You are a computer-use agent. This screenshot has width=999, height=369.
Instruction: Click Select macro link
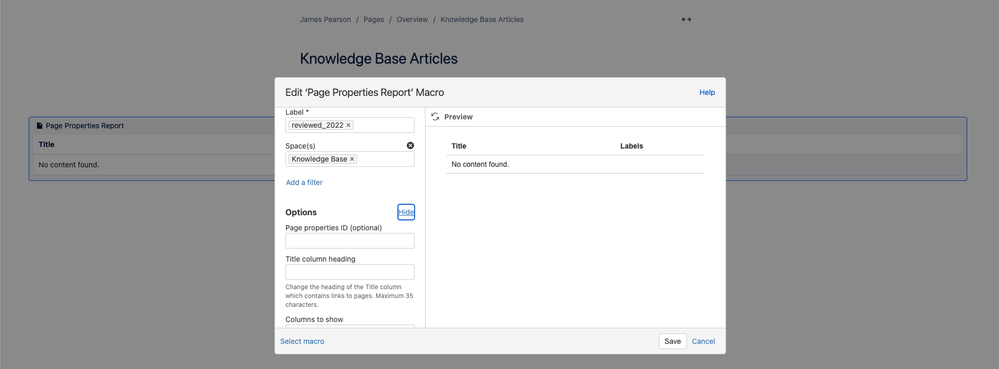[x=302, y=342]
